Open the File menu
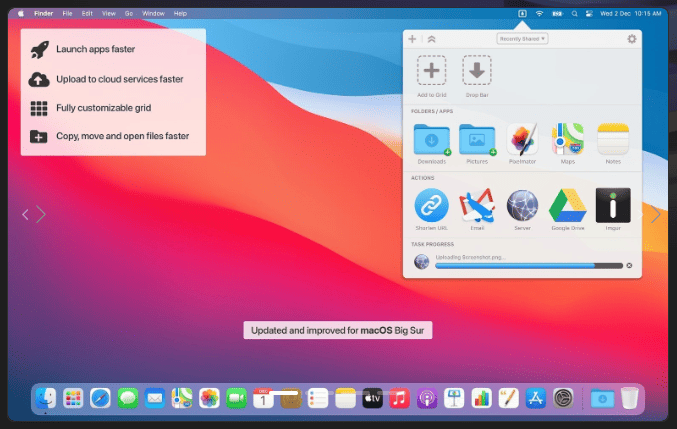677x429 pixels. pos(67,13)
